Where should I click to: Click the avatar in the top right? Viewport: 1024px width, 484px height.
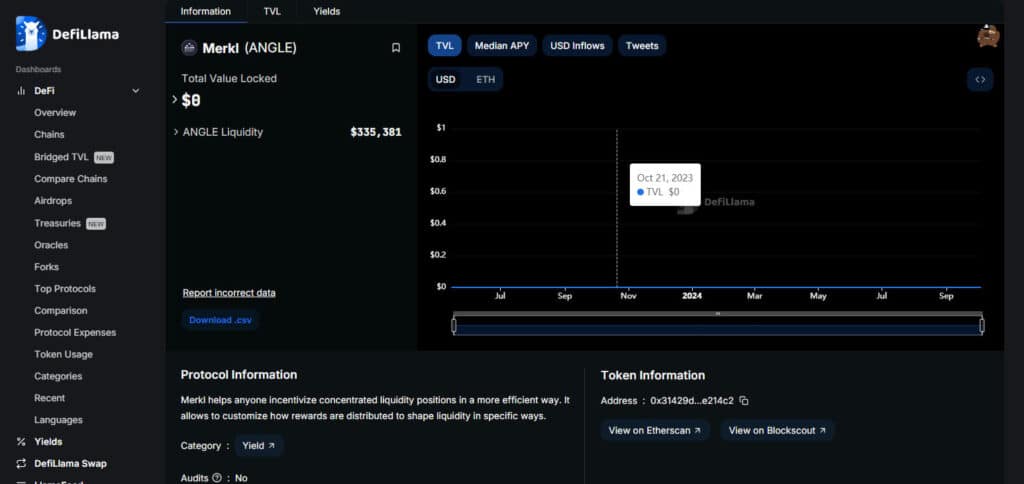[988, 36]
